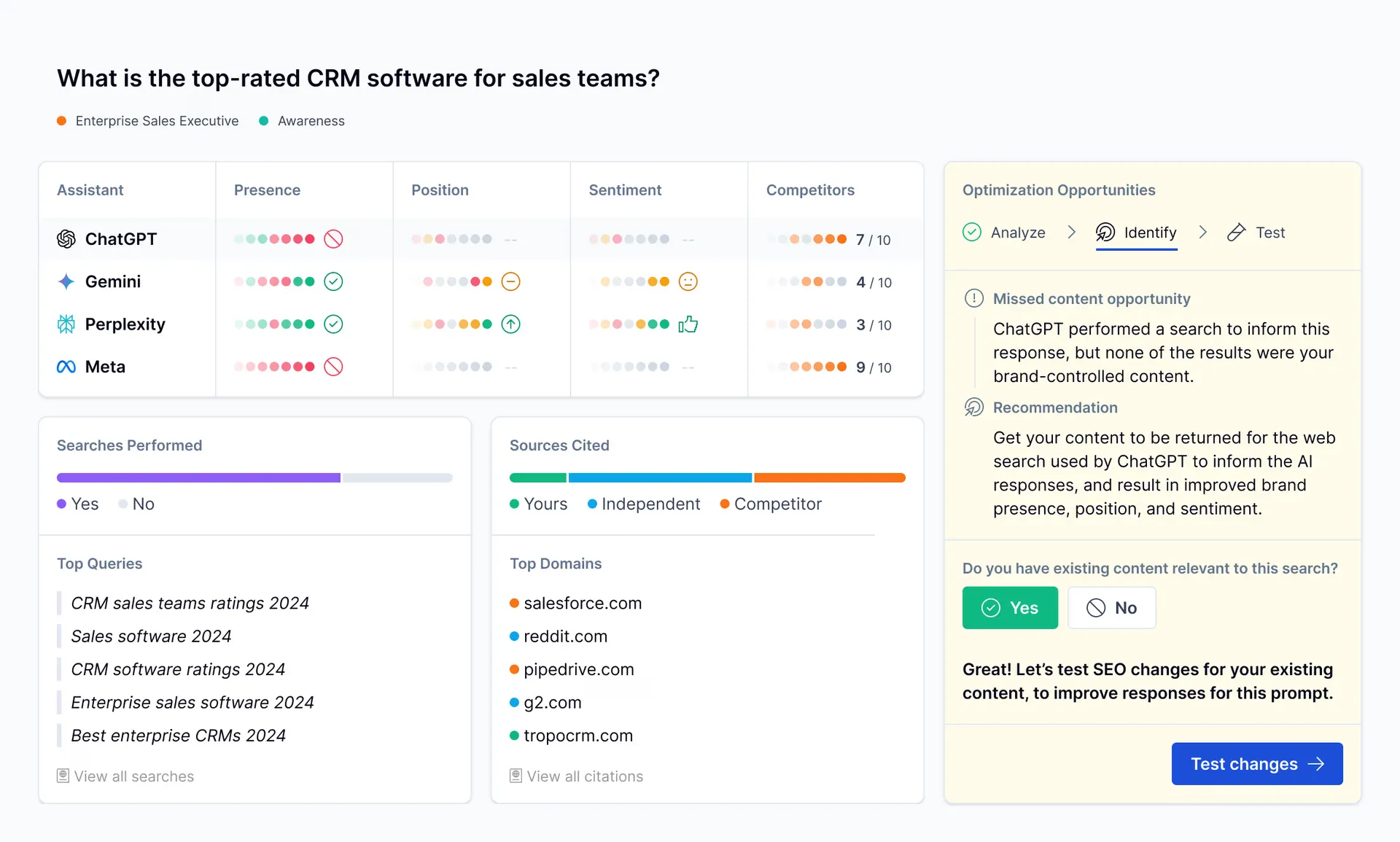The image size is (1400, 842).
Task: Click the ChatGPT assistant logo icon
Action: (66, 238)
